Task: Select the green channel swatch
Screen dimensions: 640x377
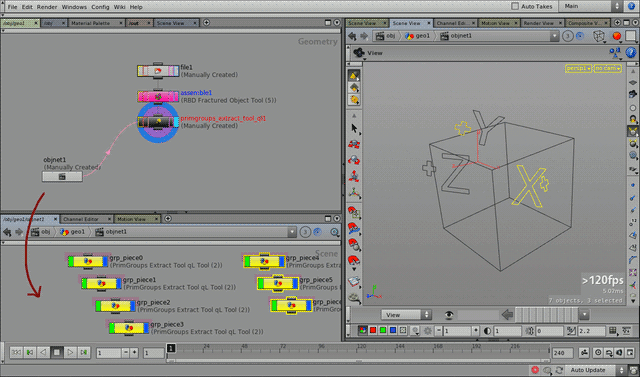Action: tap(382, 330)
